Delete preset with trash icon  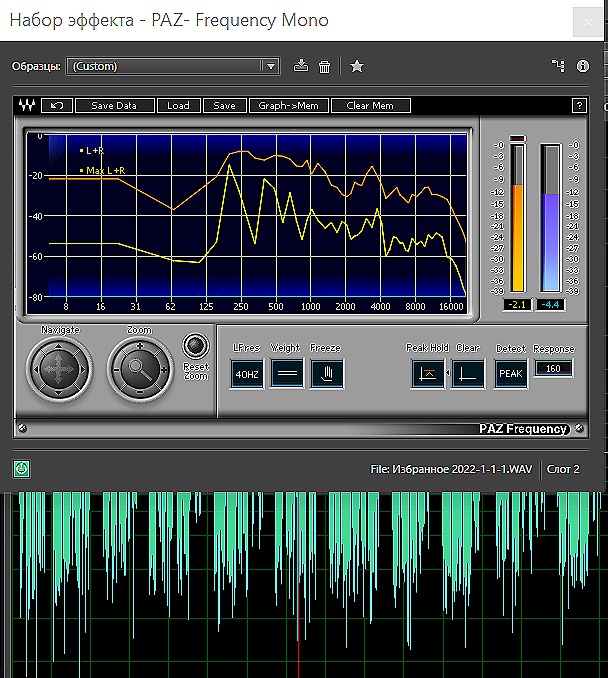[x=324, y=67]
